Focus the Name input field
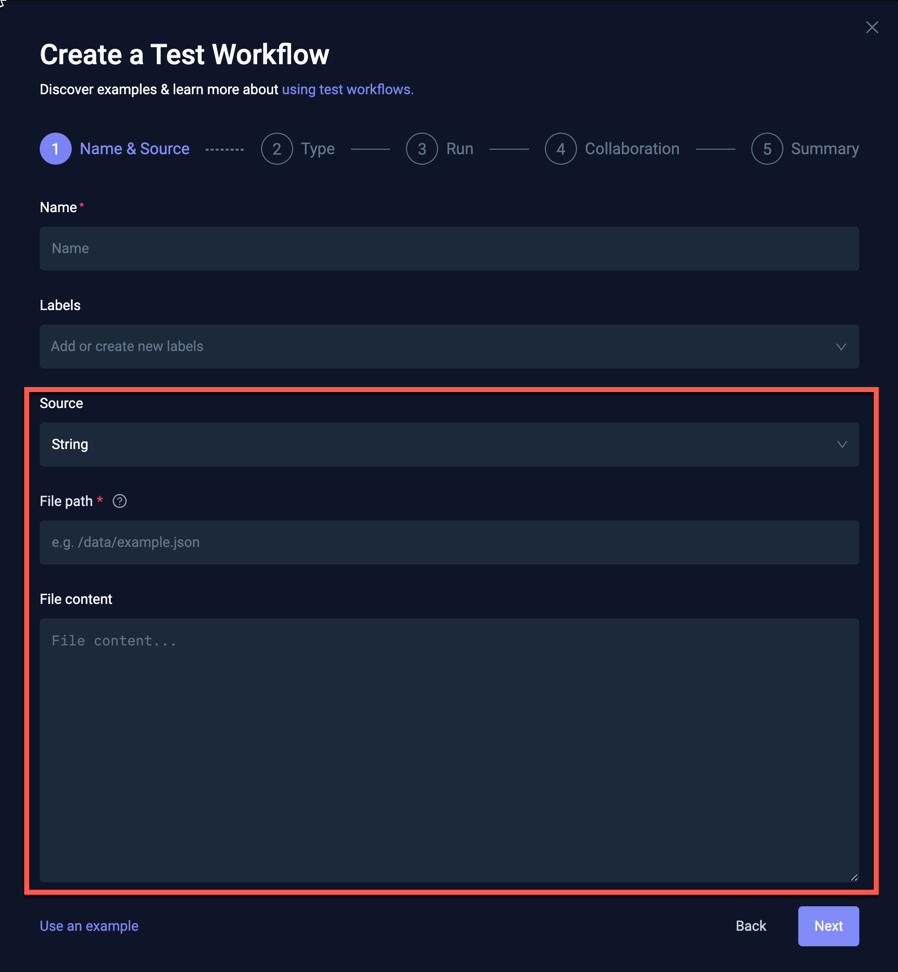Viewport: 898px width, 972px height. pos(449,248)
